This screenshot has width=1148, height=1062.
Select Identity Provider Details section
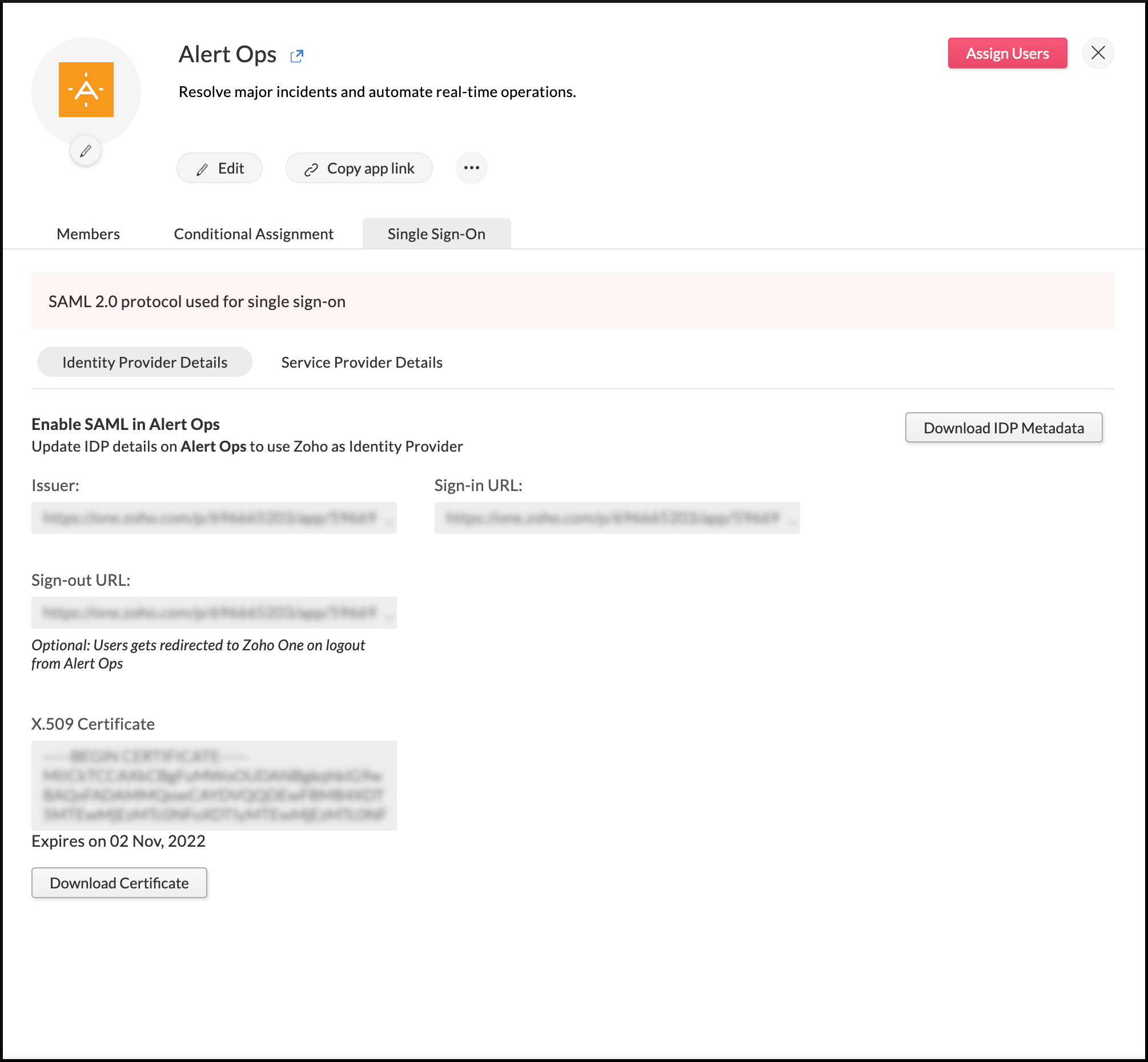[x=145, y=362]
